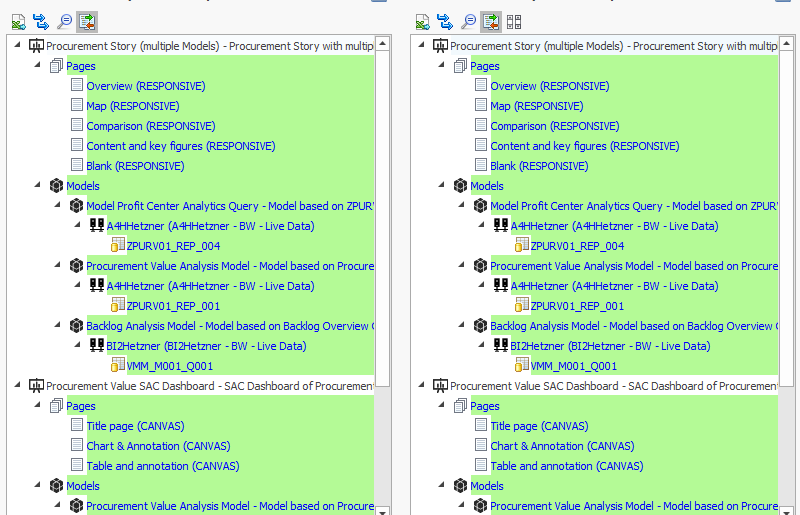Click the blue arrows icon in right toolbar
The height and width of the screenshot is (515, 800).
coord(445,21)
